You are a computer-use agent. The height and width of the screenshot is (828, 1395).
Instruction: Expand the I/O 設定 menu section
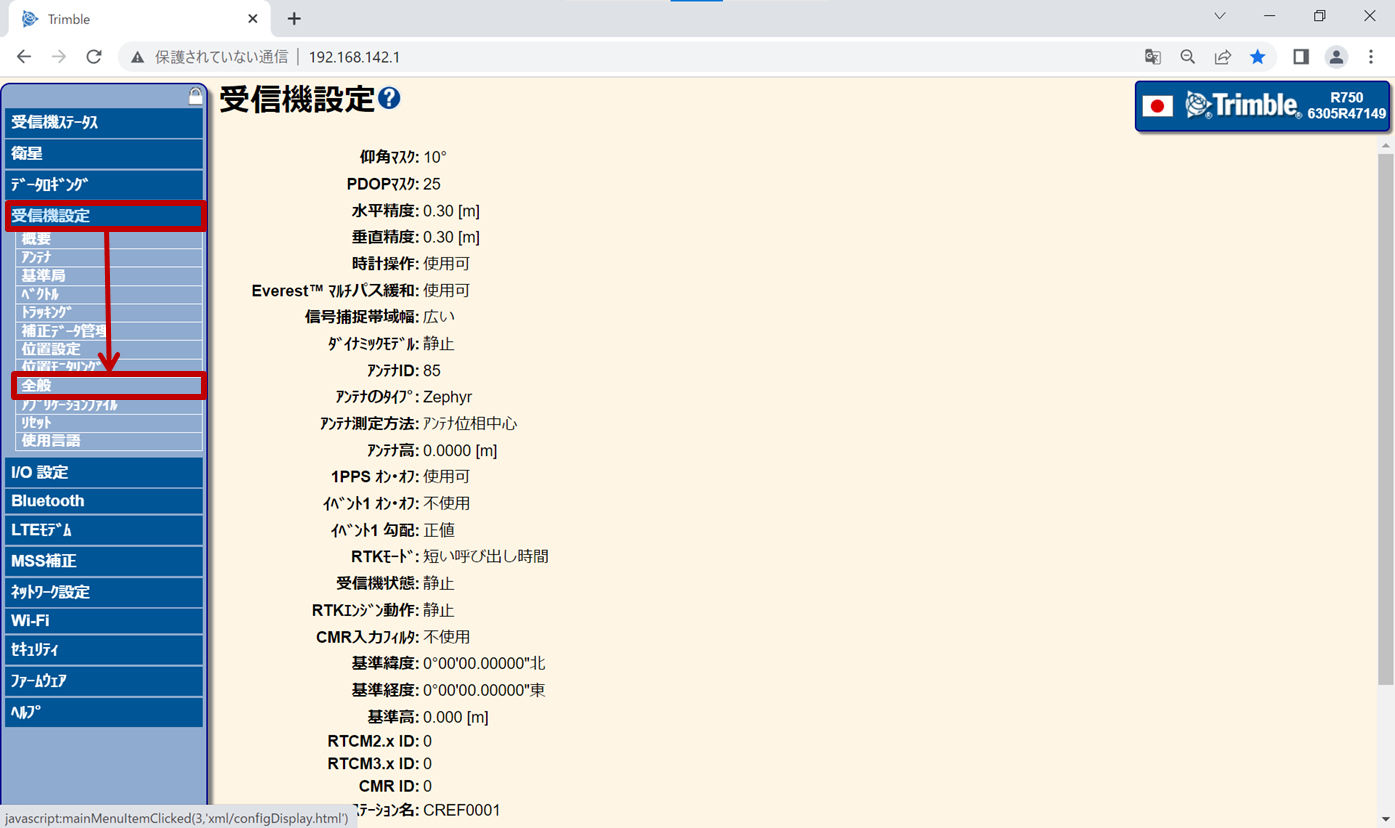(104, 472)
